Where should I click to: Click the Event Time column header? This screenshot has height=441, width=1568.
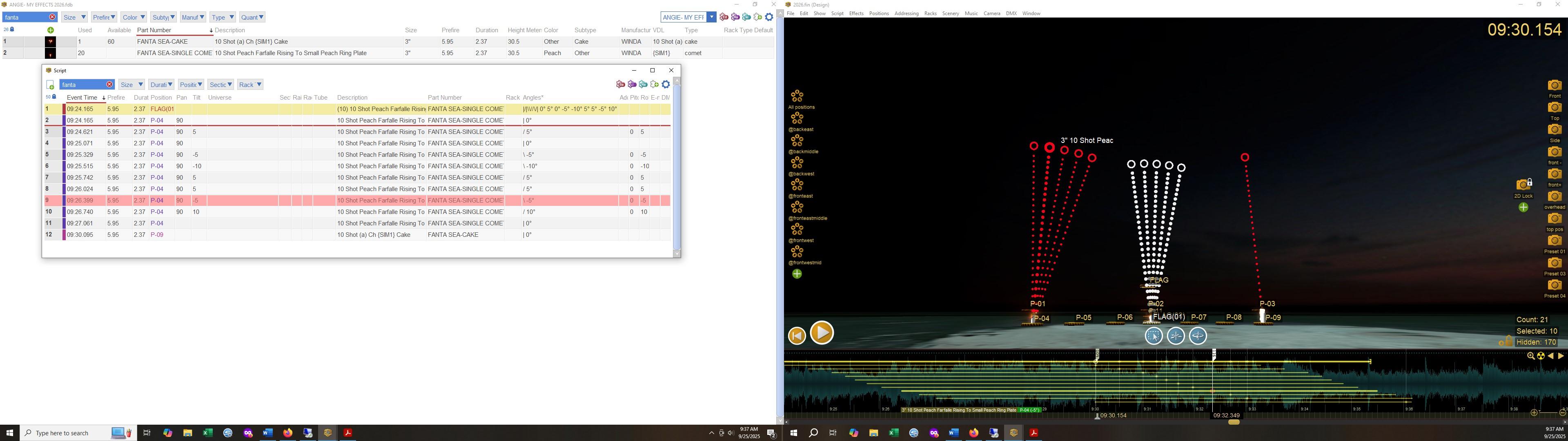[x=82, y=98]
